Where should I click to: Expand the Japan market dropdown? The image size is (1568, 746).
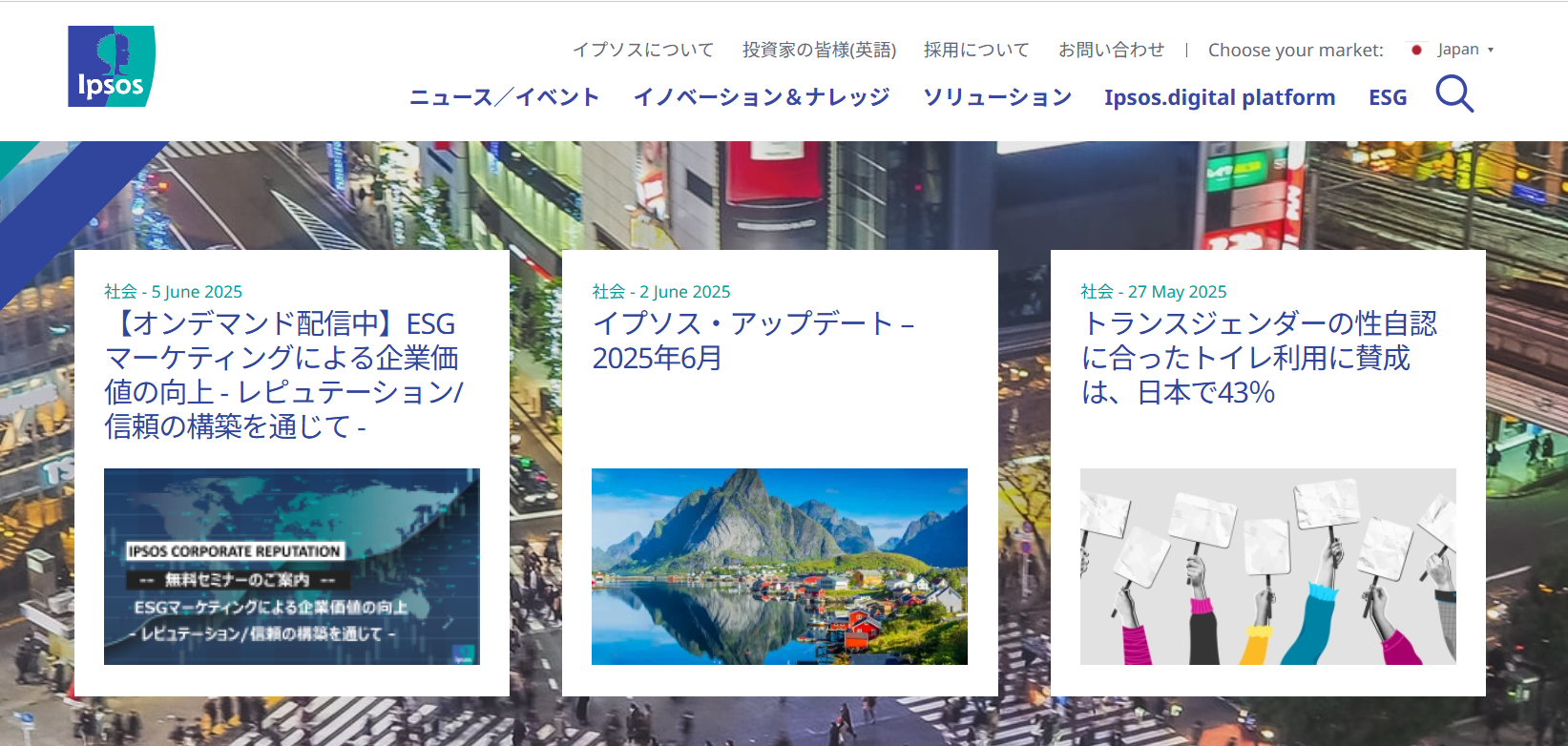point(1465,50)
